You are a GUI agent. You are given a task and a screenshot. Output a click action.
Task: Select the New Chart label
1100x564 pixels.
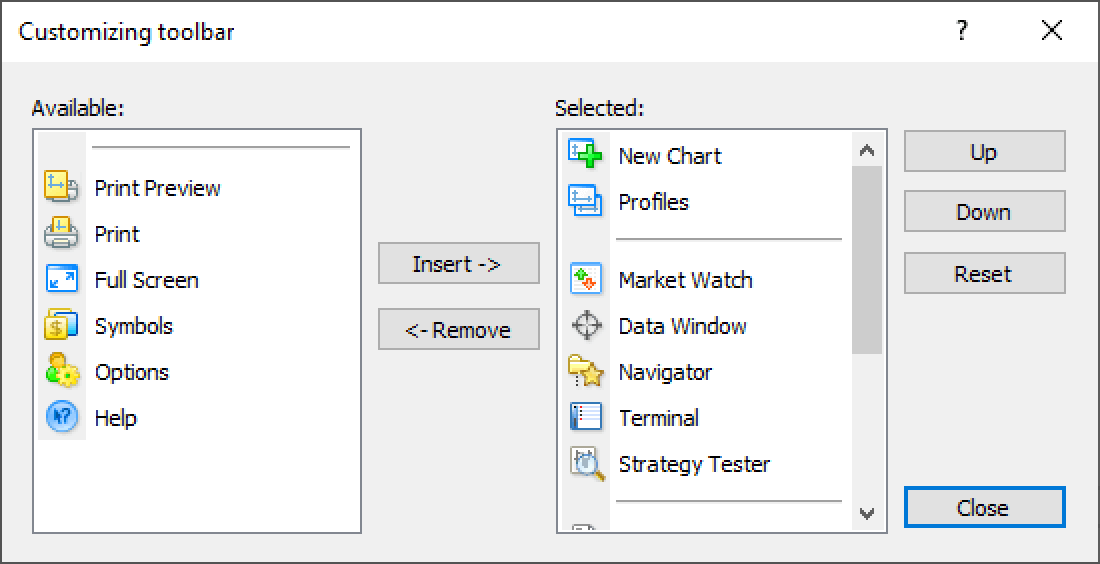670,155
